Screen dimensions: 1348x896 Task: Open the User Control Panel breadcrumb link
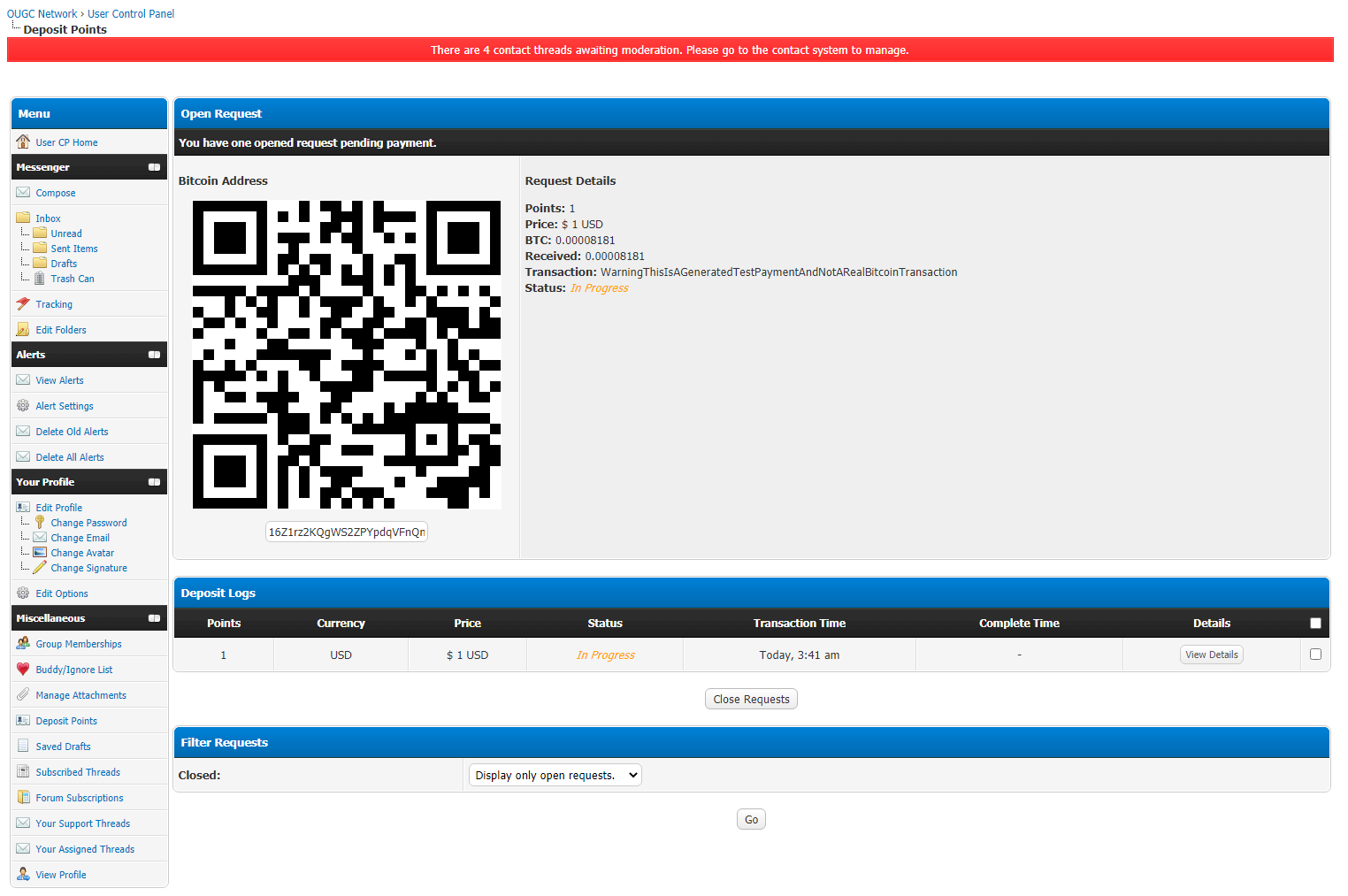click(x=131, y=14)
